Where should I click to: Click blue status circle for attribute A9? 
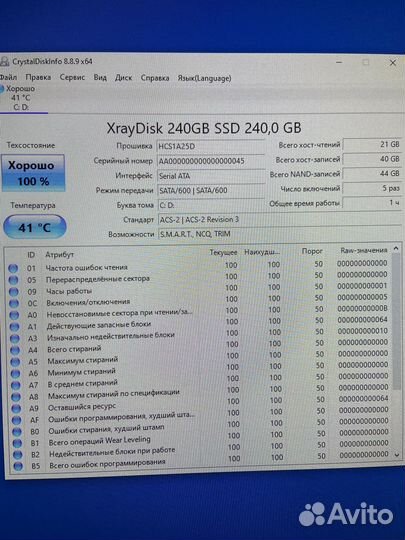[16, 408]
